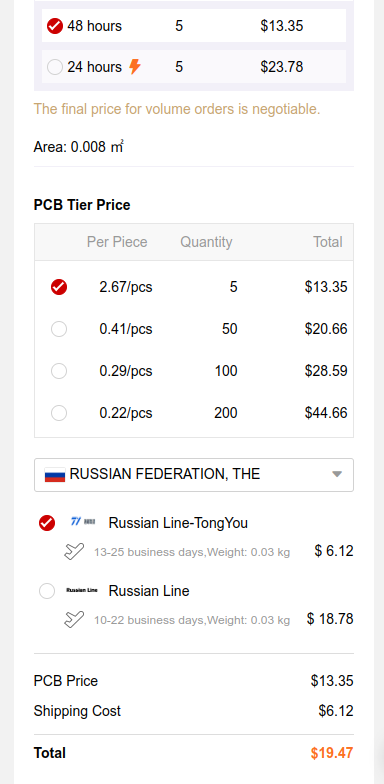
Task: Click the lightning bolt express icon
Action: [x=134, y=66]
